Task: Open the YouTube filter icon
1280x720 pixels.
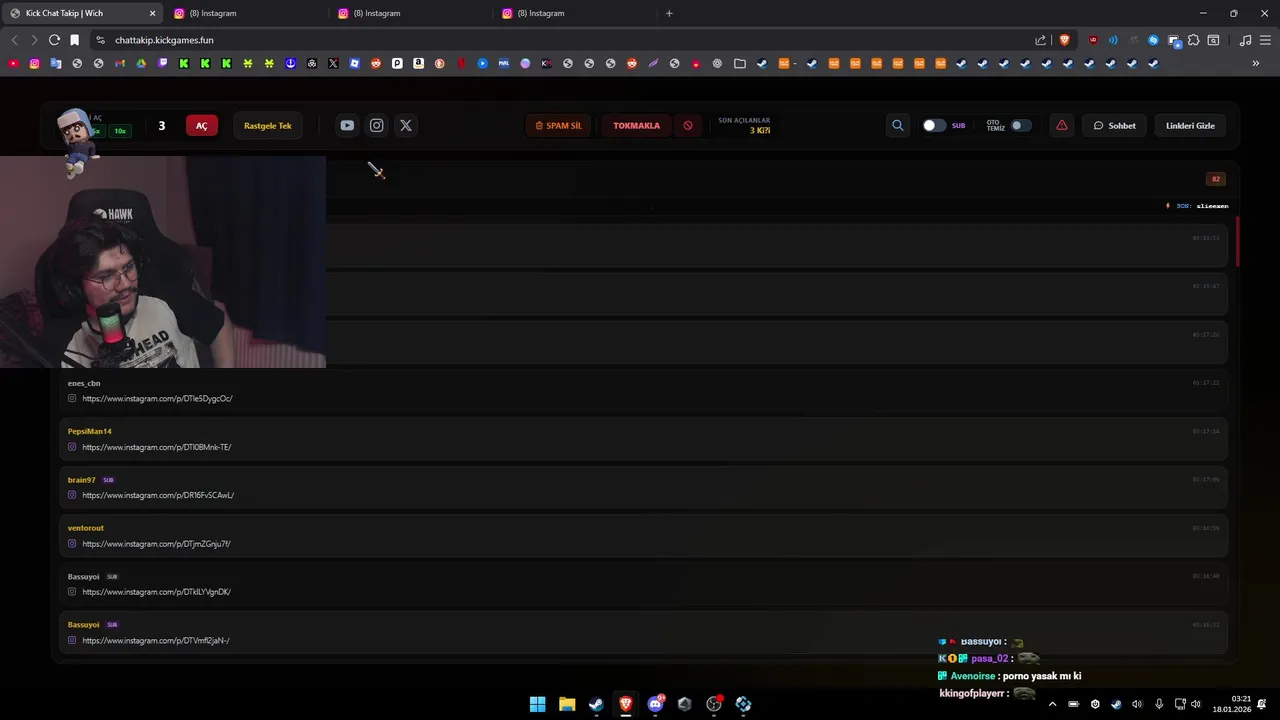Action: coord(347,125)
